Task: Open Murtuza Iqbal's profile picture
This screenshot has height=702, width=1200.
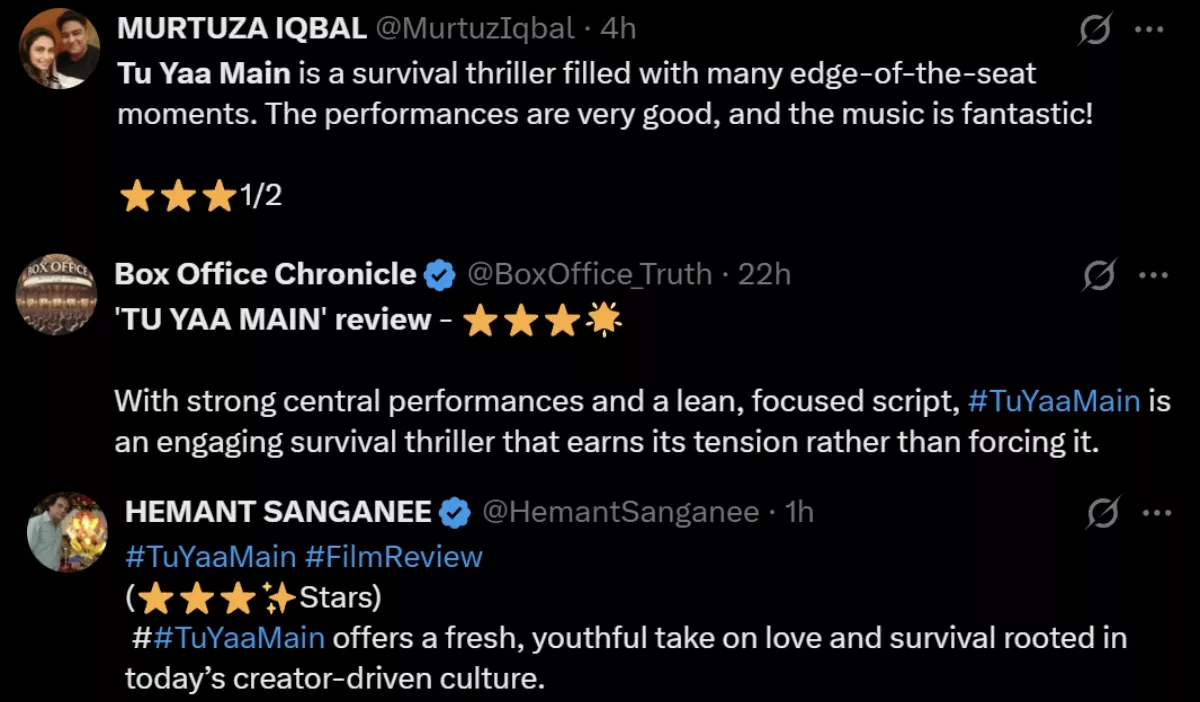Action: click(60, 48)
